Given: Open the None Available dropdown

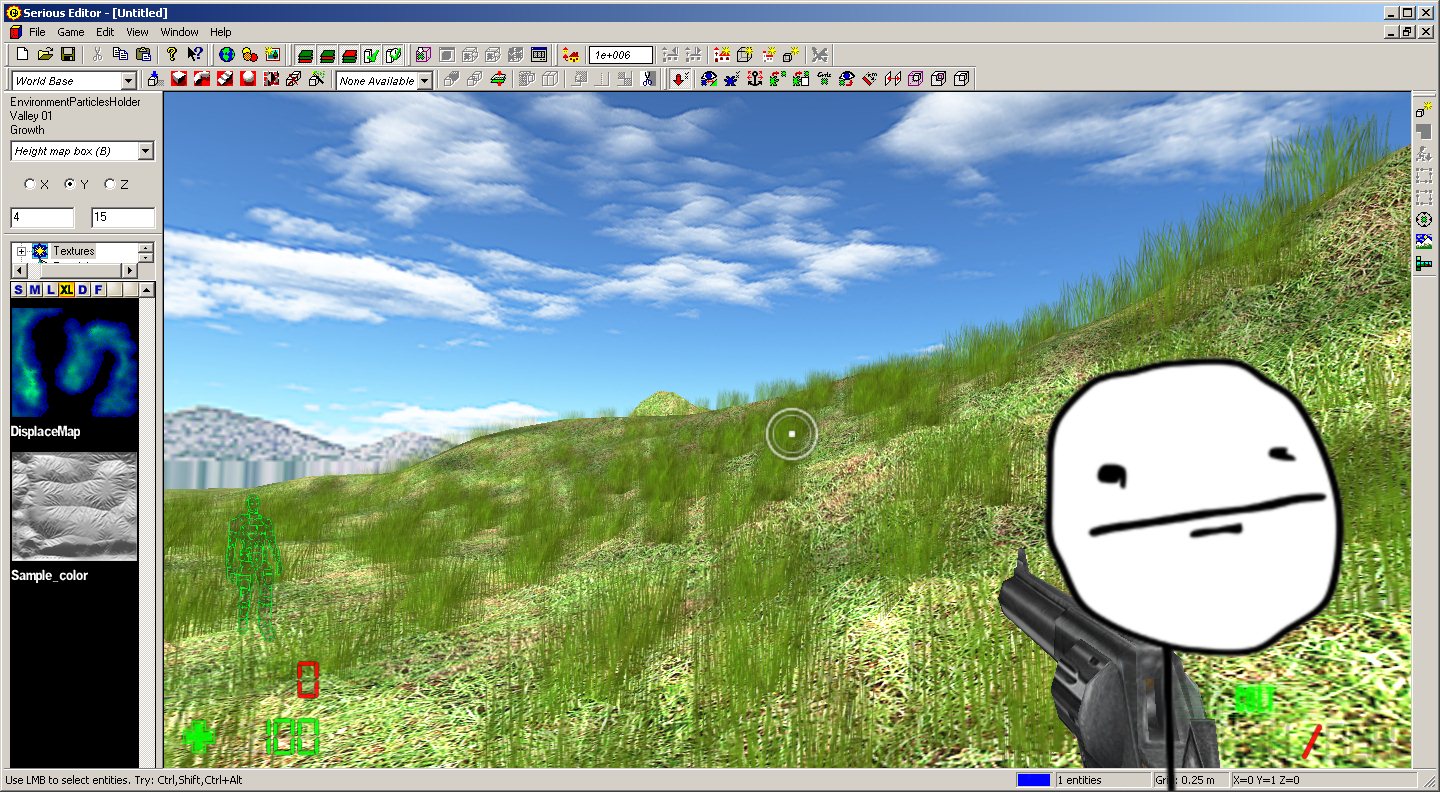Looking at the screenshot, I should coord(424,81).
